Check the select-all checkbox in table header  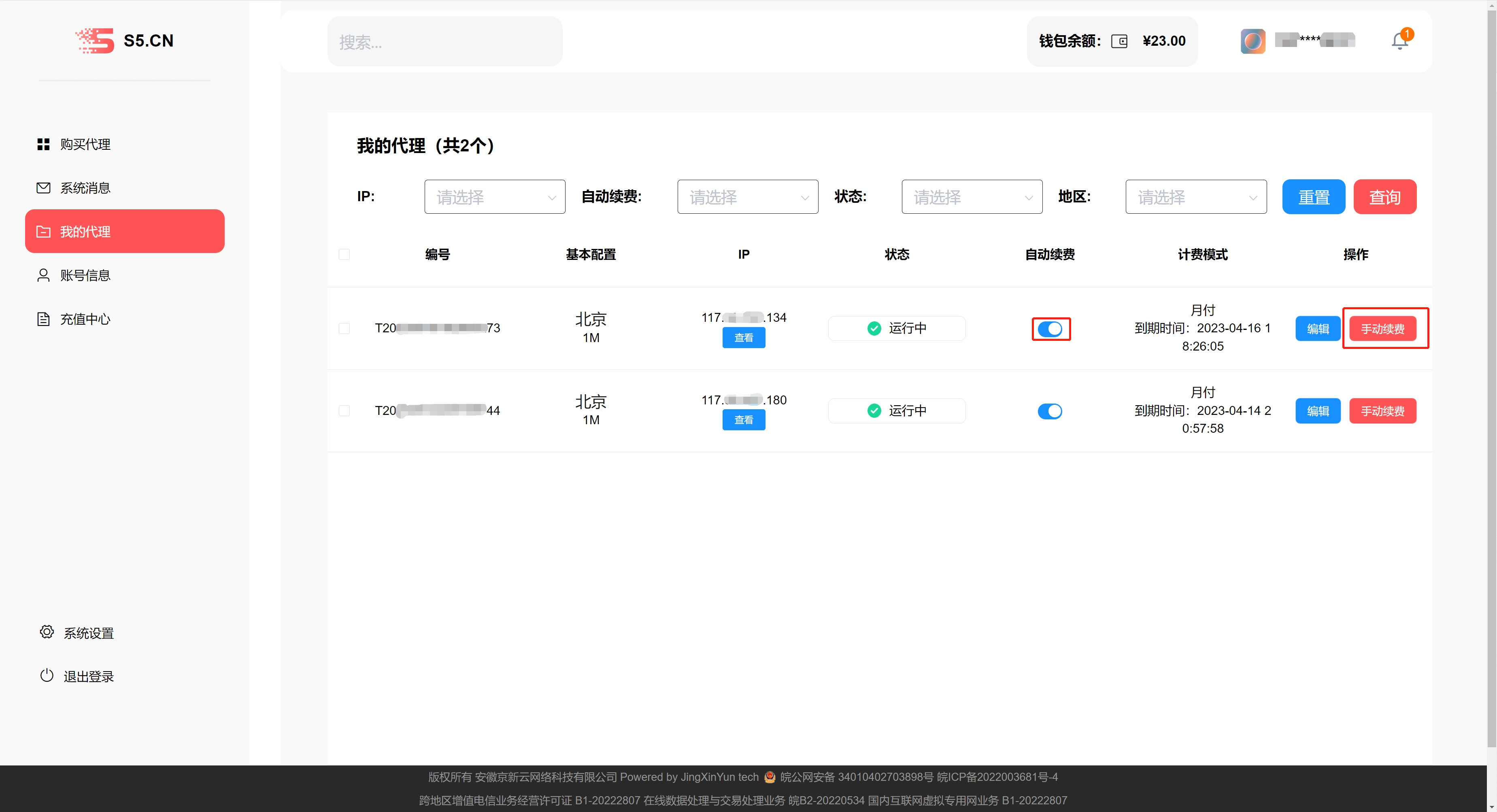(x=344, y=255)
